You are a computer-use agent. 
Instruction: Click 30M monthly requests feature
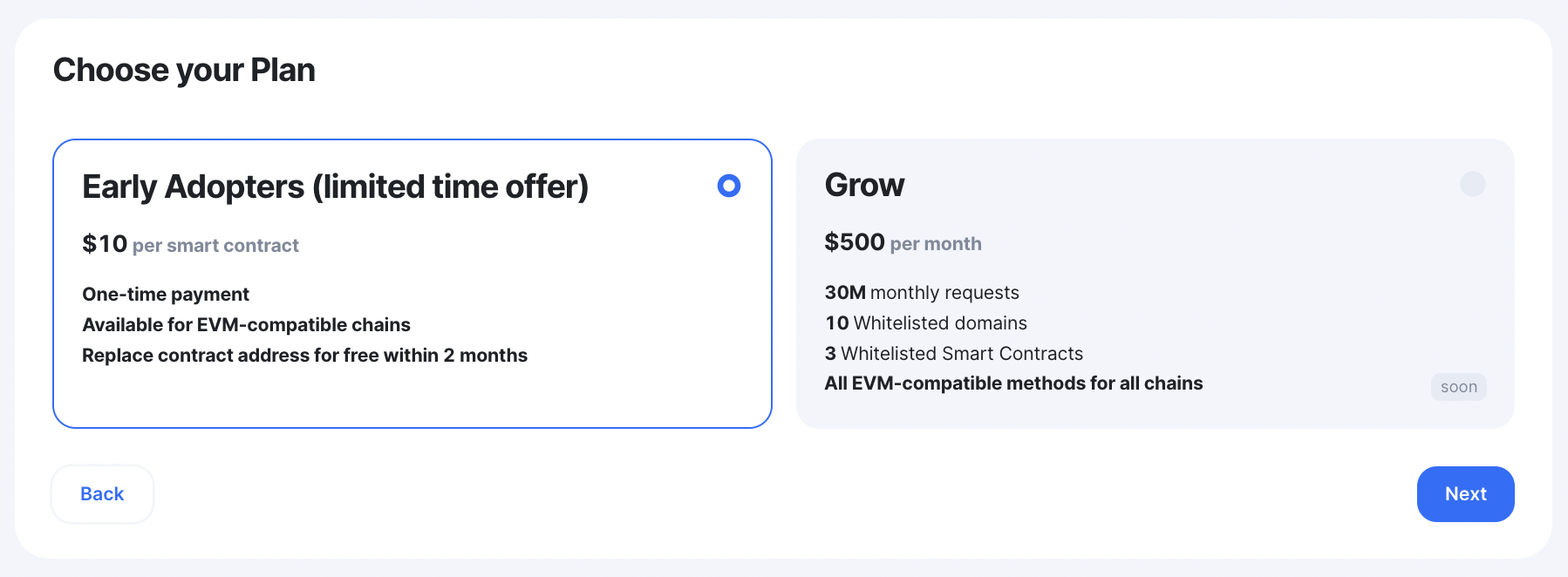pyautogui.click(x=922, y=293)
